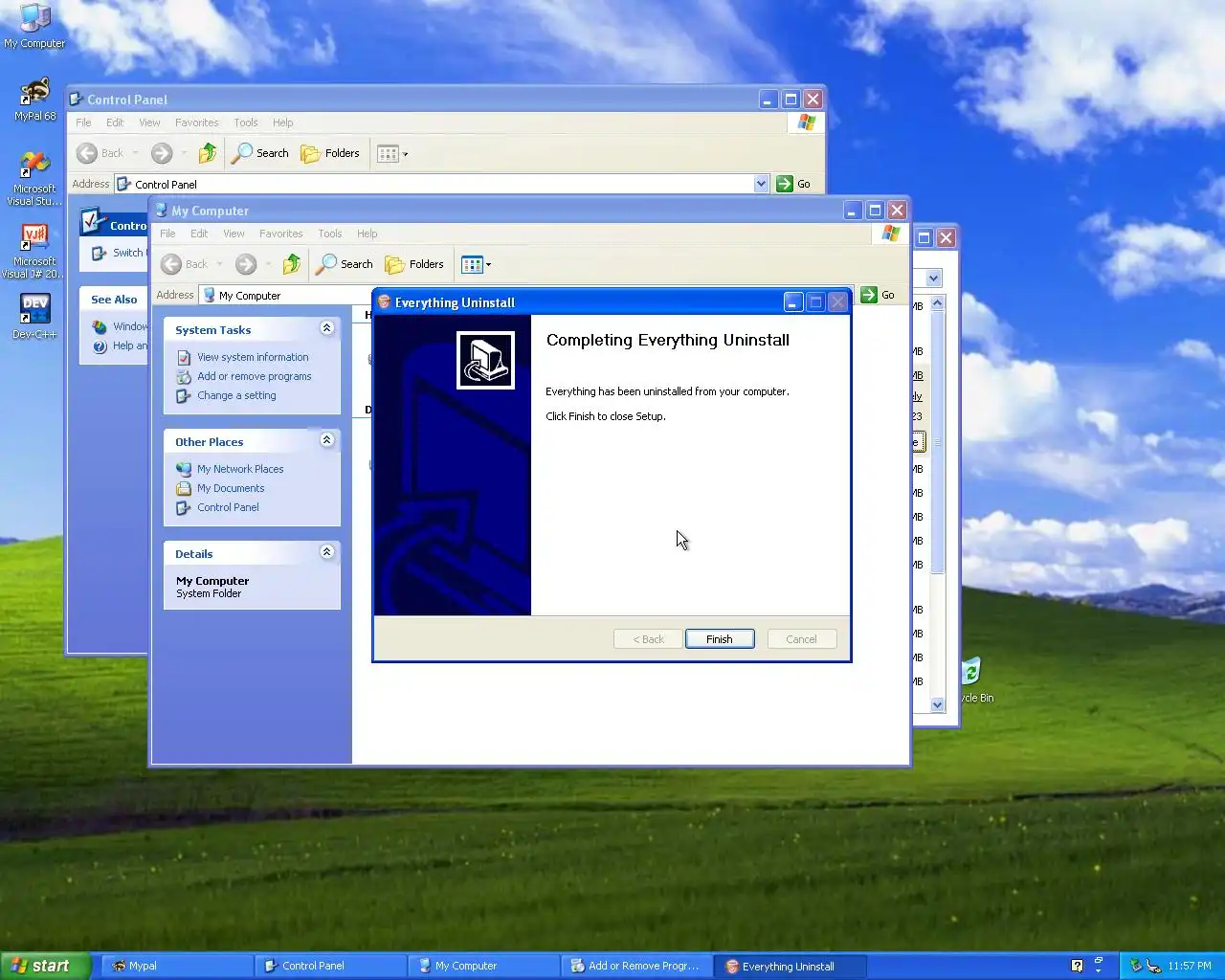Viewport: 1225px width, 980px height.
Task: Click Change a setting link
Action: click(x=236, y=395)
